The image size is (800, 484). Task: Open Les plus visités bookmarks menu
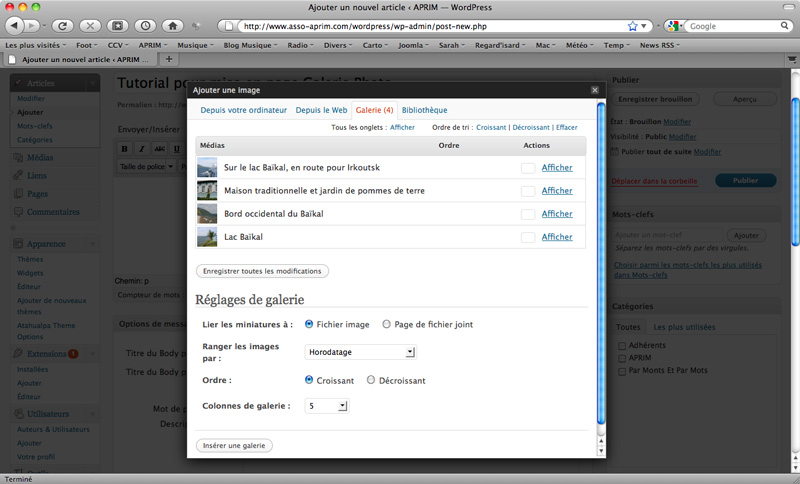pyautogui.click(x=36, y=45)
